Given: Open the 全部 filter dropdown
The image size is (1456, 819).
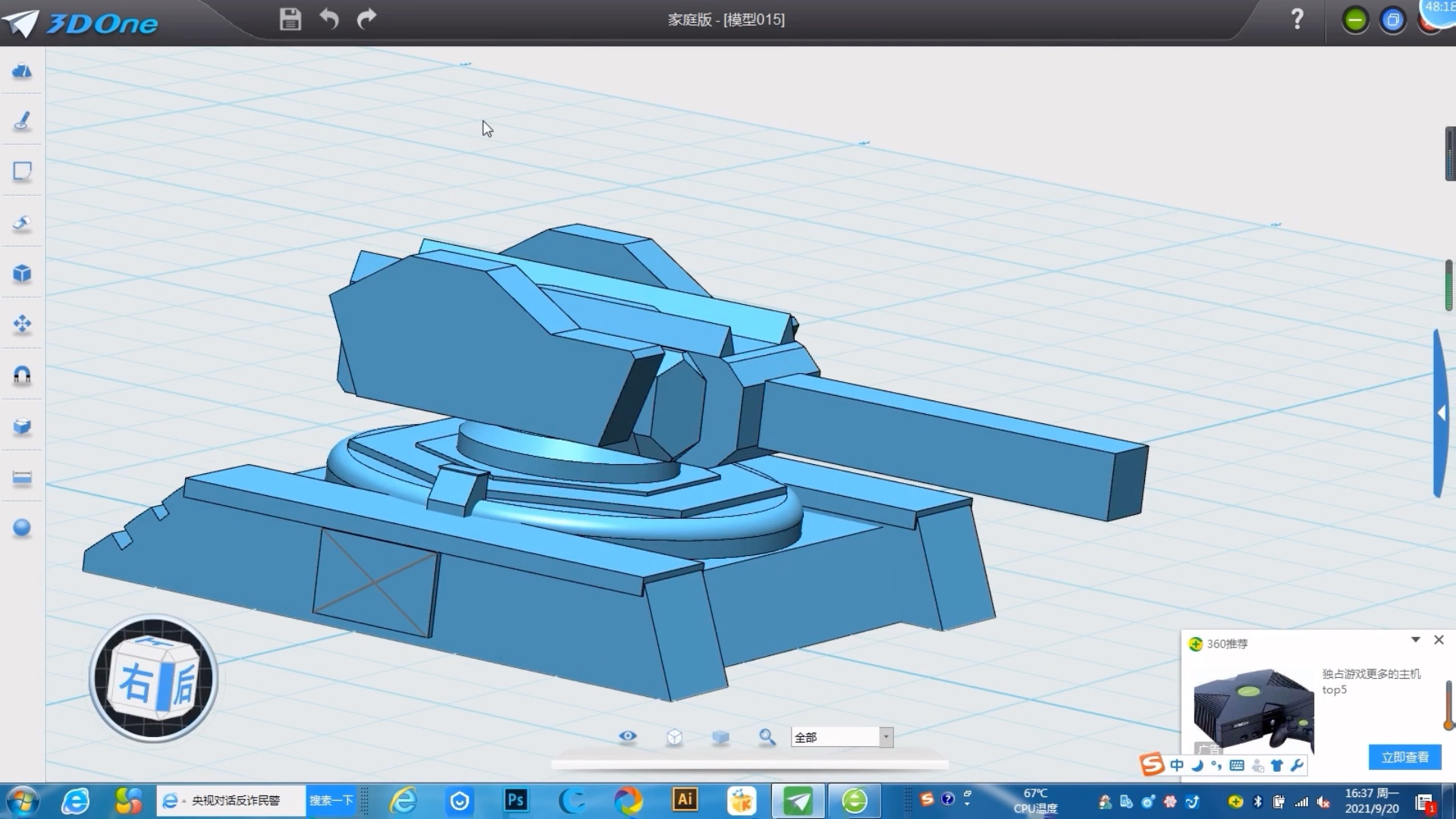Looking at the screenshot, I should pyautogui.click(x=886, y=737).
